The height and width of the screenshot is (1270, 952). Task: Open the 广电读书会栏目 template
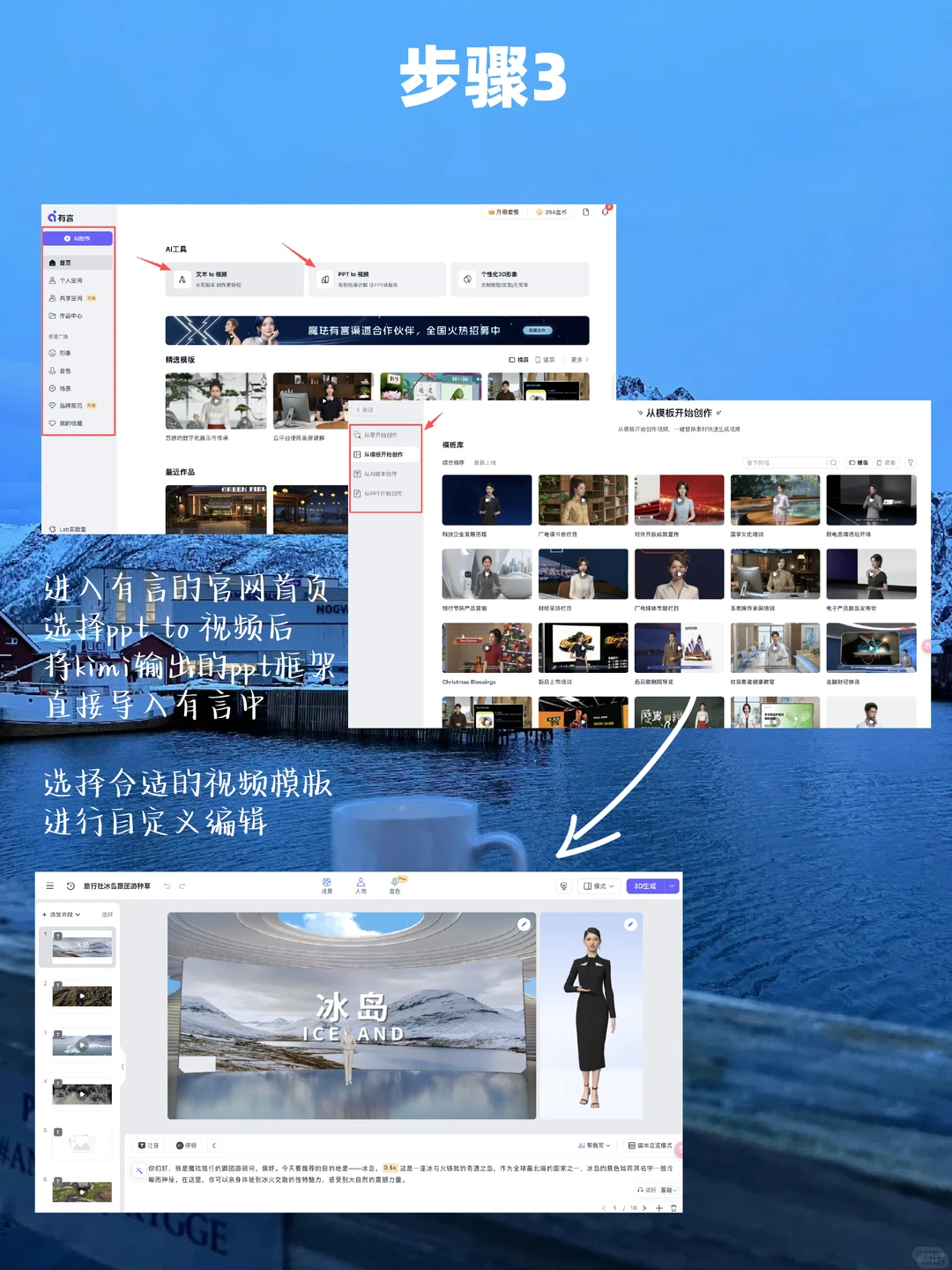583,500
